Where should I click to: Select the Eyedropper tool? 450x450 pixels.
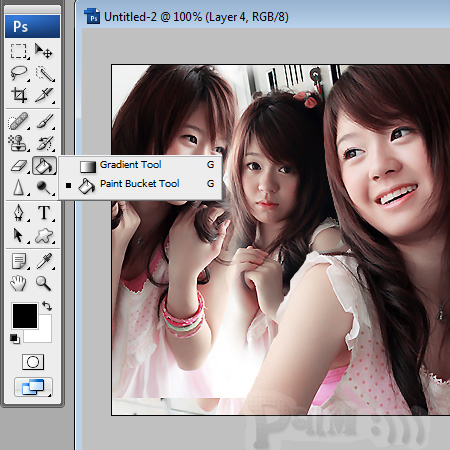pyautogui.click(x=44, y=261)
